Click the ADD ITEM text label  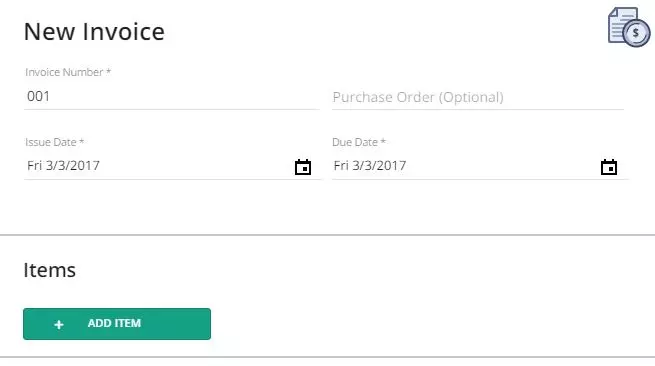[x=114, y=323]
